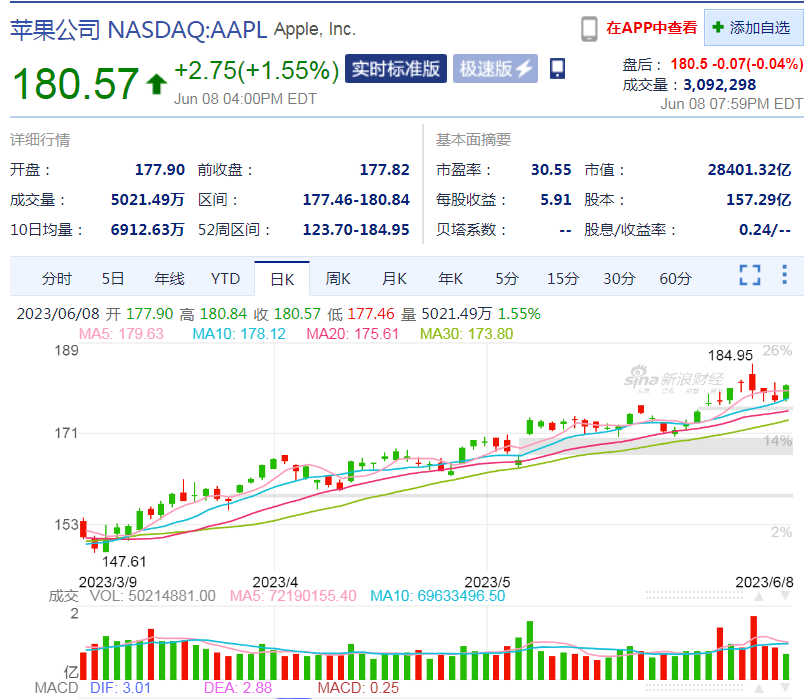This screenshot has width=807, height=699.
Task: Click the volume MA5: 72190155.40 label
Action: pos(293,596)
